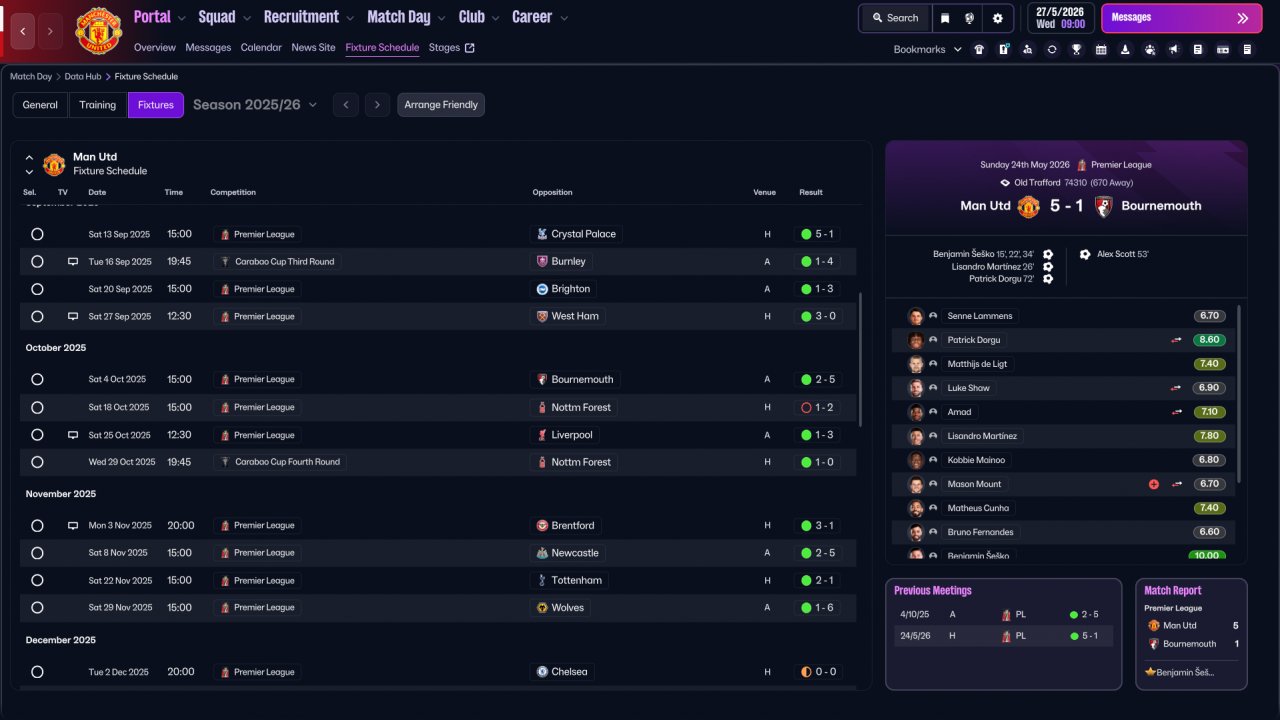The width and height of the screenshot is (1280, 720).
Task: Open the Messages sub-tab
Action: [208, 48]
